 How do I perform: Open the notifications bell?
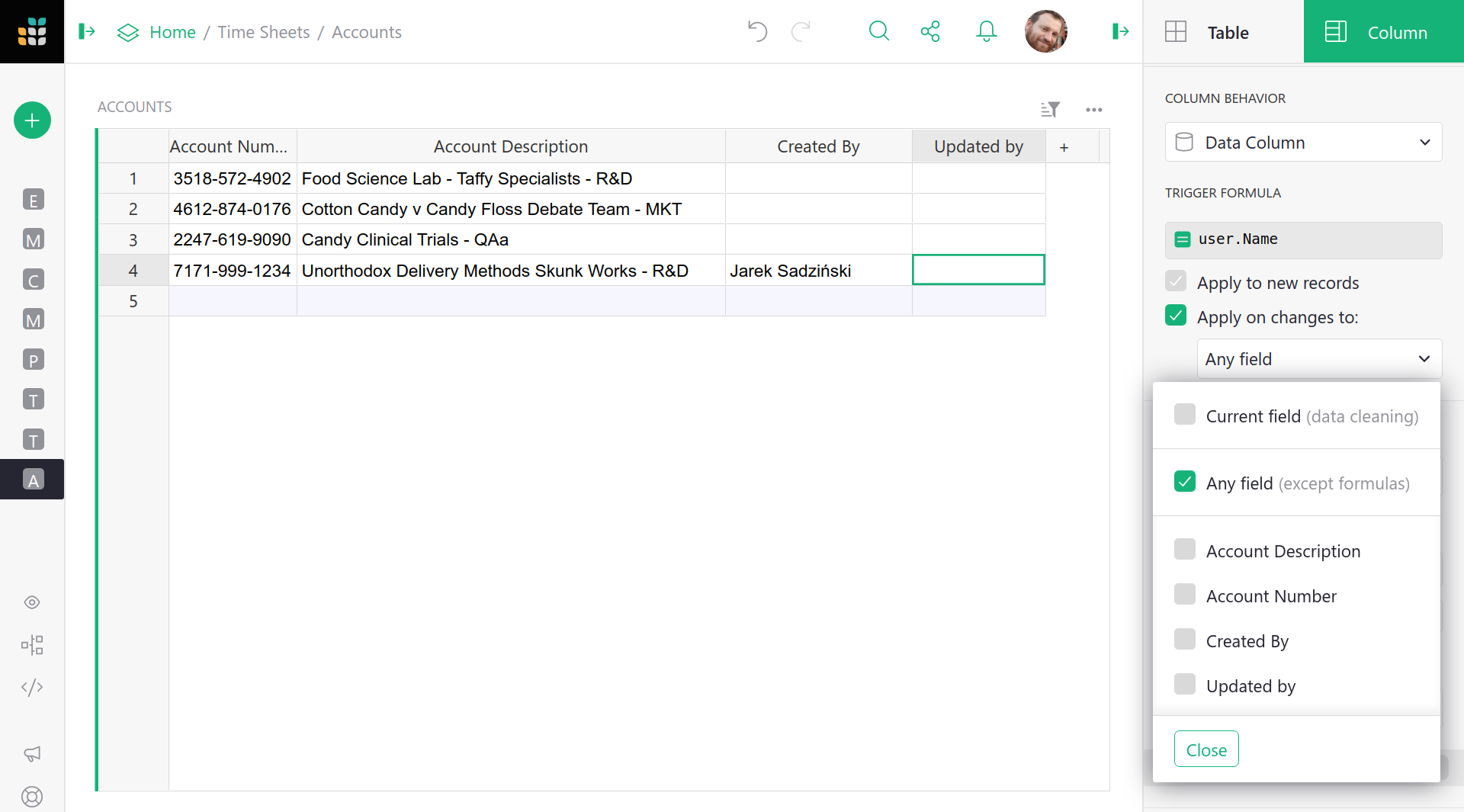pyautogui.click(x=986, y=31)
